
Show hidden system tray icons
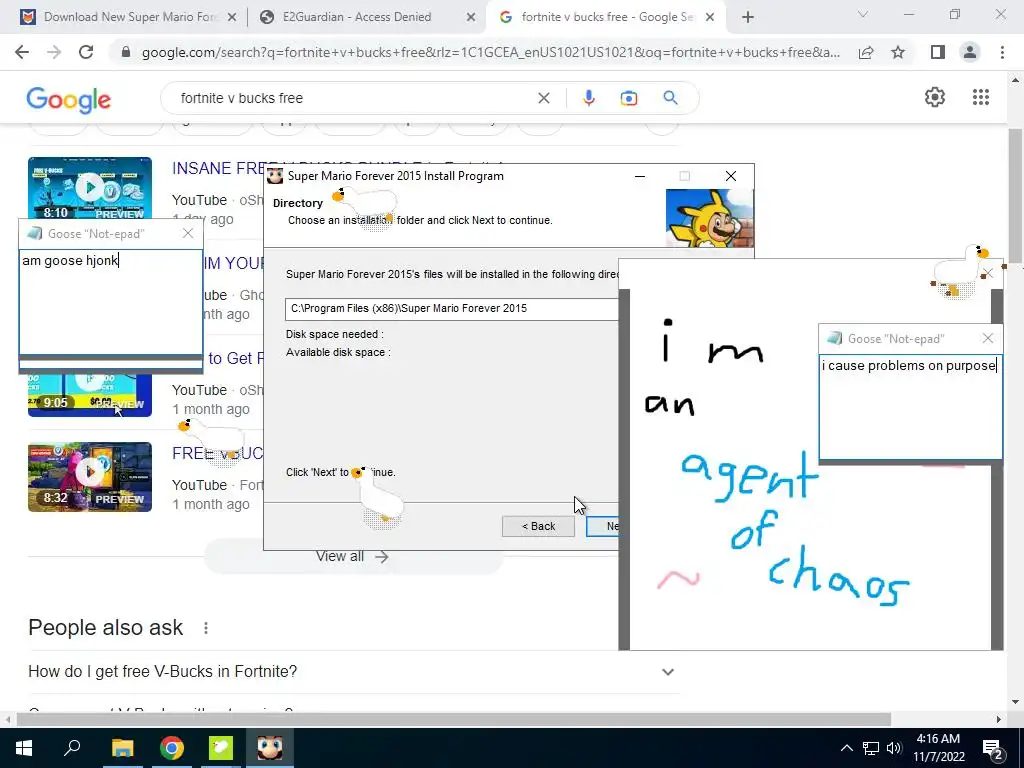(x=846, y=748)
